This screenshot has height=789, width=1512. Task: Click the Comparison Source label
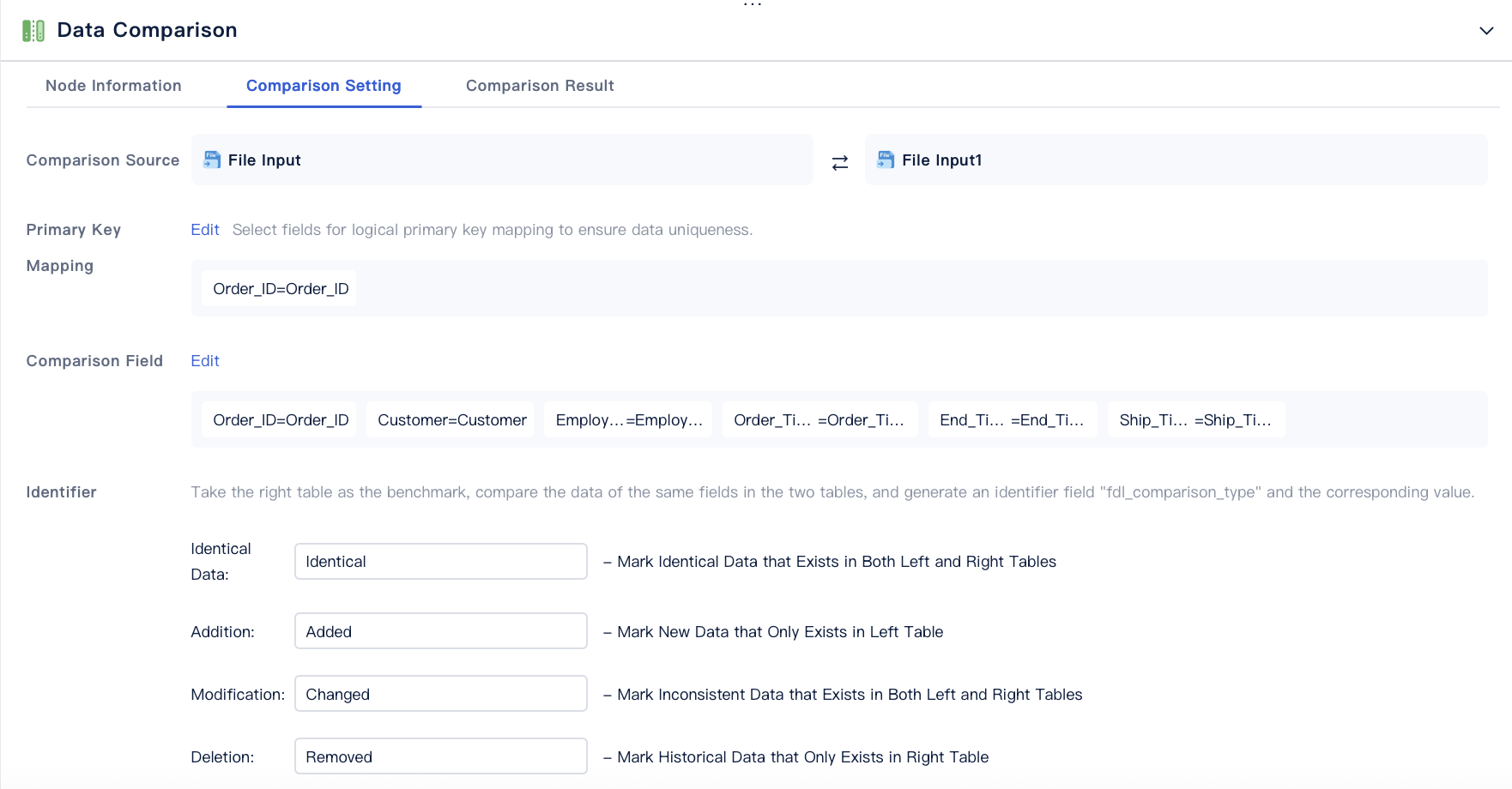click(x=103, y=160)
